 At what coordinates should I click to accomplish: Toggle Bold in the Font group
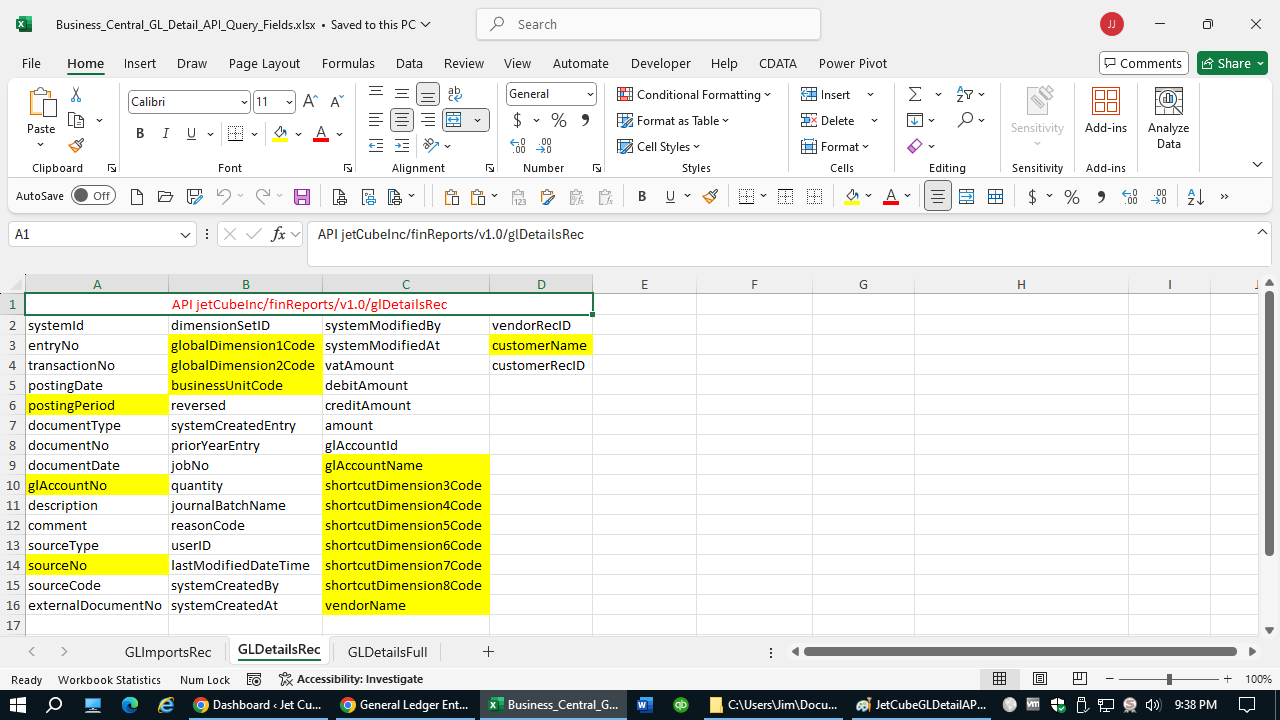(x=140, y=134)
